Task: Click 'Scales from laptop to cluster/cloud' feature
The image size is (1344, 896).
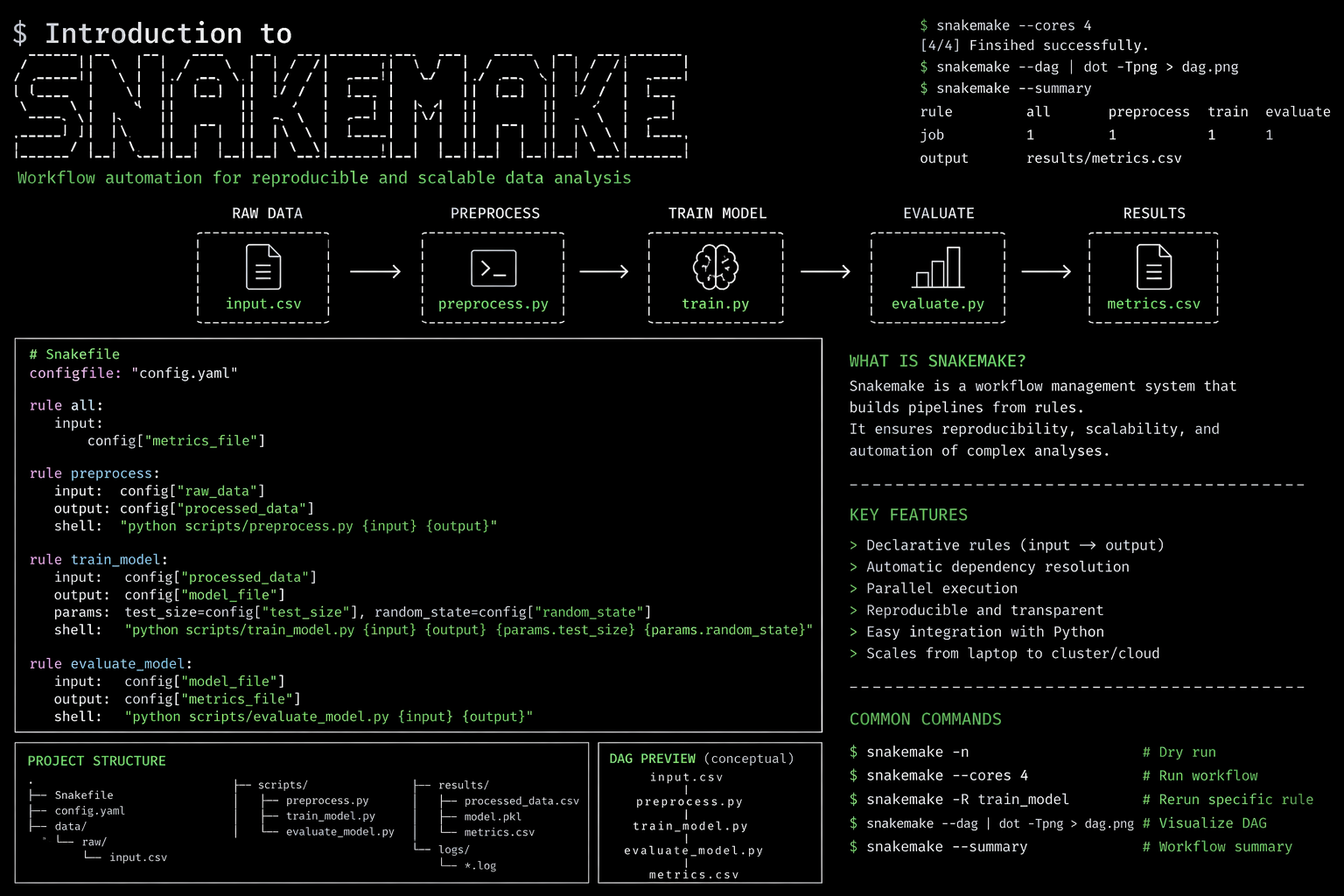Action: pyautogui.click(x=1012, y=654)
